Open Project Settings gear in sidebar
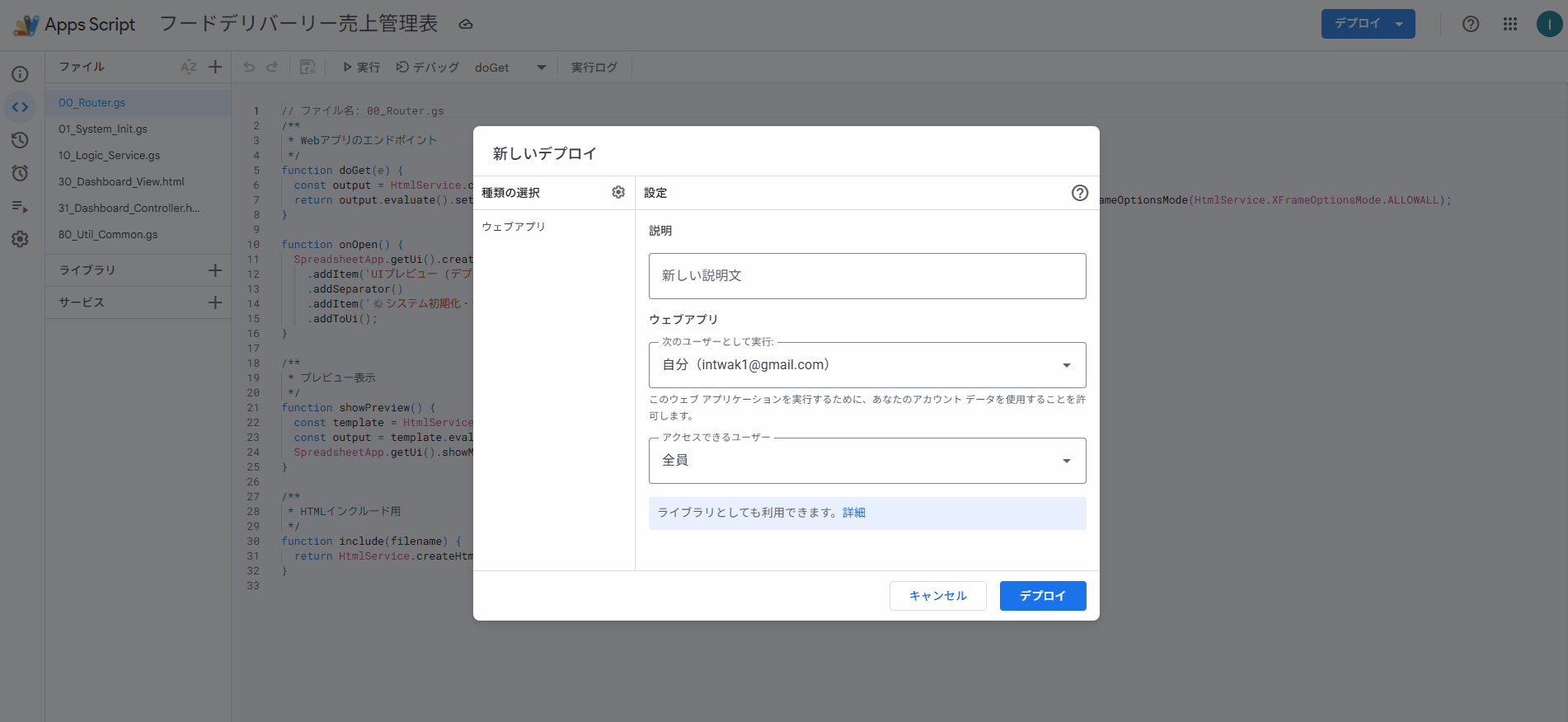Viewport: 1568px width, 722px height. [x=20, y=239]
